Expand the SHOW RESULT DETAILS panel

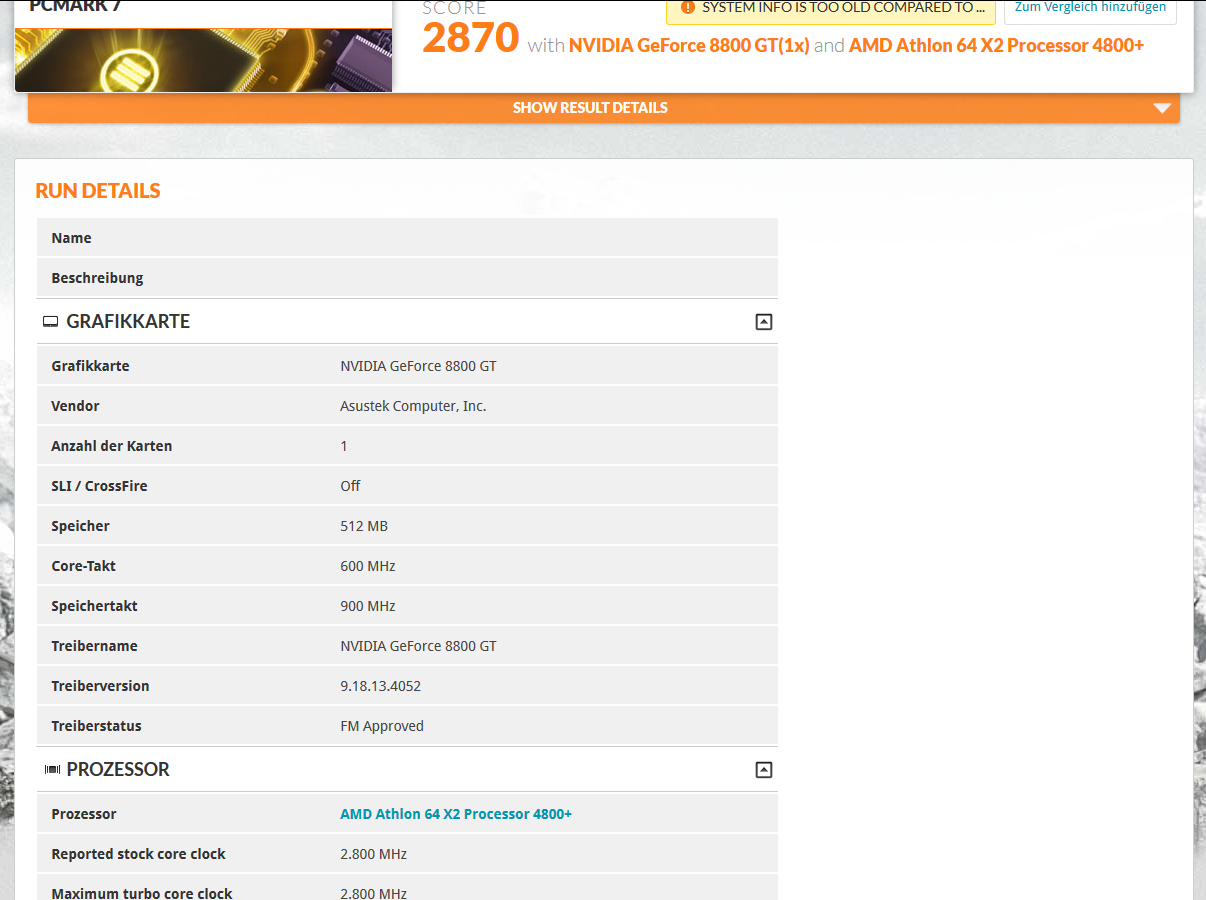click(589, 107)
